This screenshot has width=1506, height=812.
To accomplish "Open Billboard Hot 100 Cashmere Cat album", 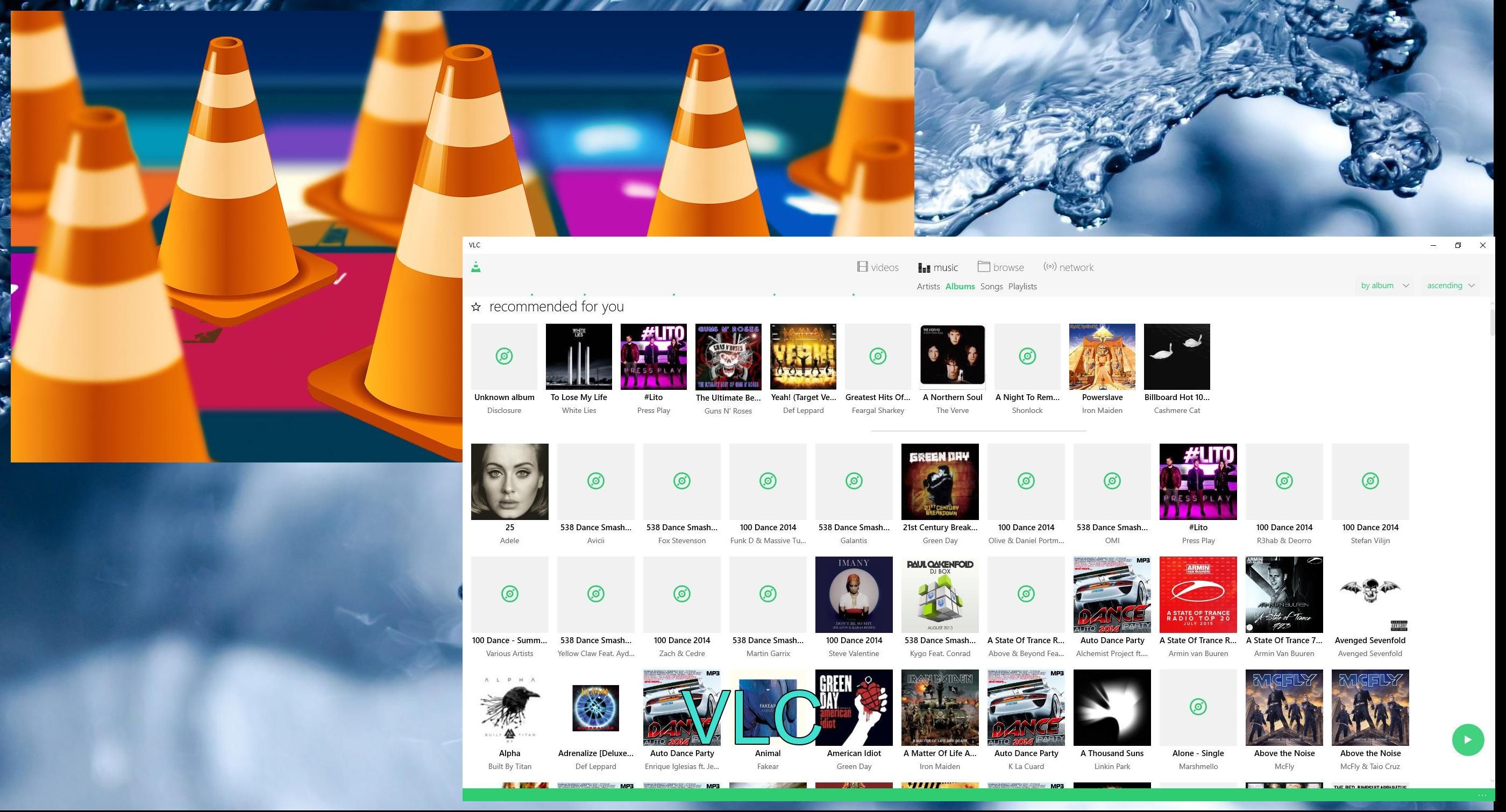I will click(x=1177, y=357).
